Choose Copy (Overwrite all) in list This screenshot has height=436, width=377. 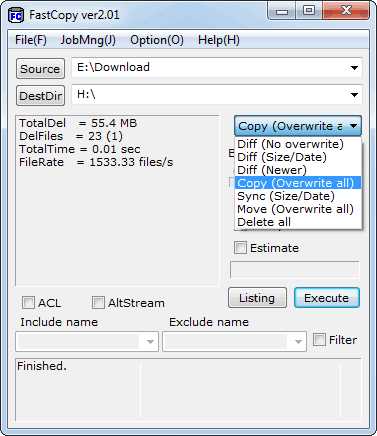(x=298, y=183)
